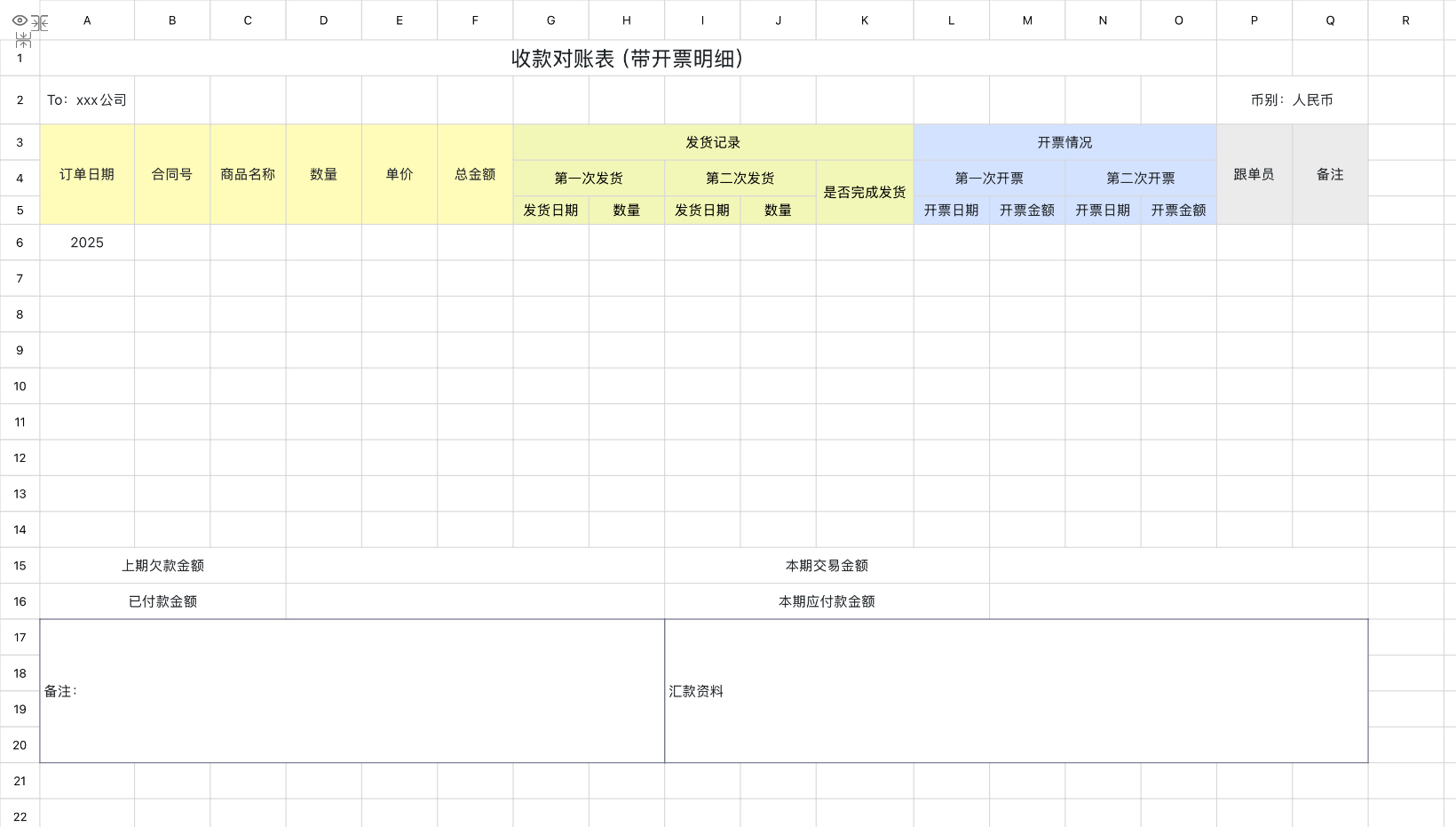
Task: Click the eye preview icon top-left
Action: 18,20
